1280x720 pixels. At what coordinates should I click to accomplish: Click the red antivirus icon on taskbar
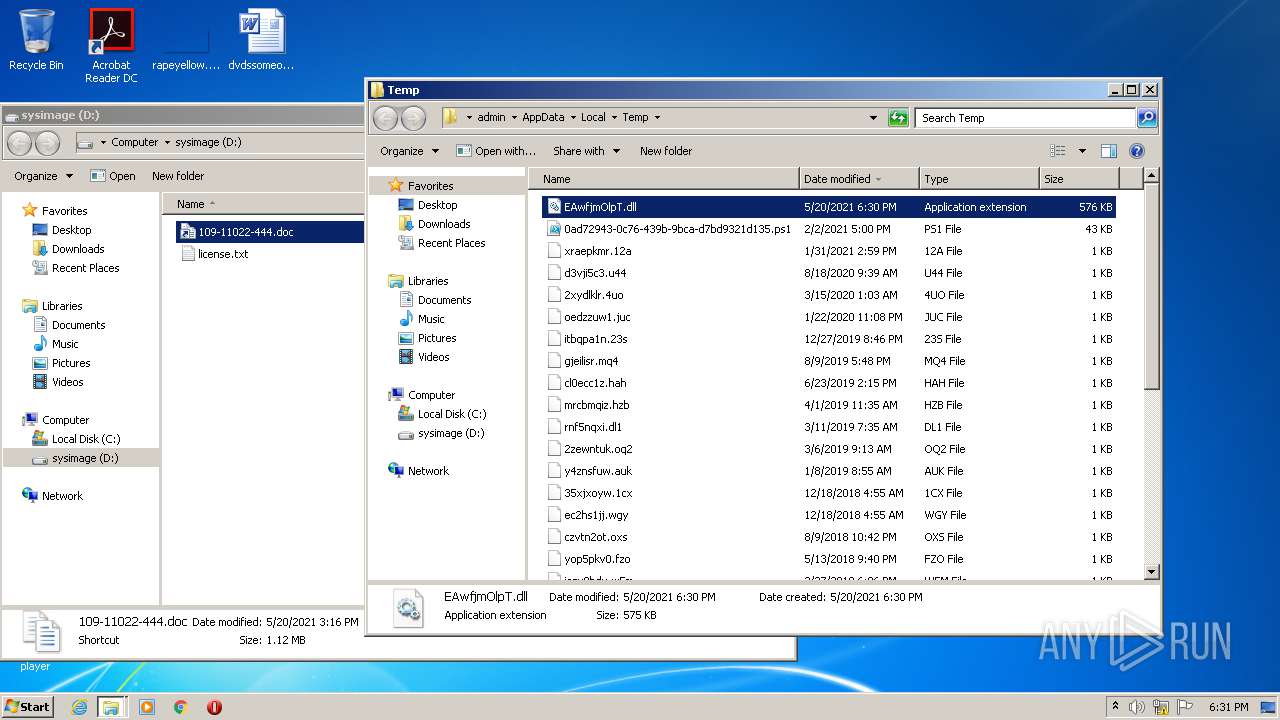pyautogui.click(x=214, y=707)
